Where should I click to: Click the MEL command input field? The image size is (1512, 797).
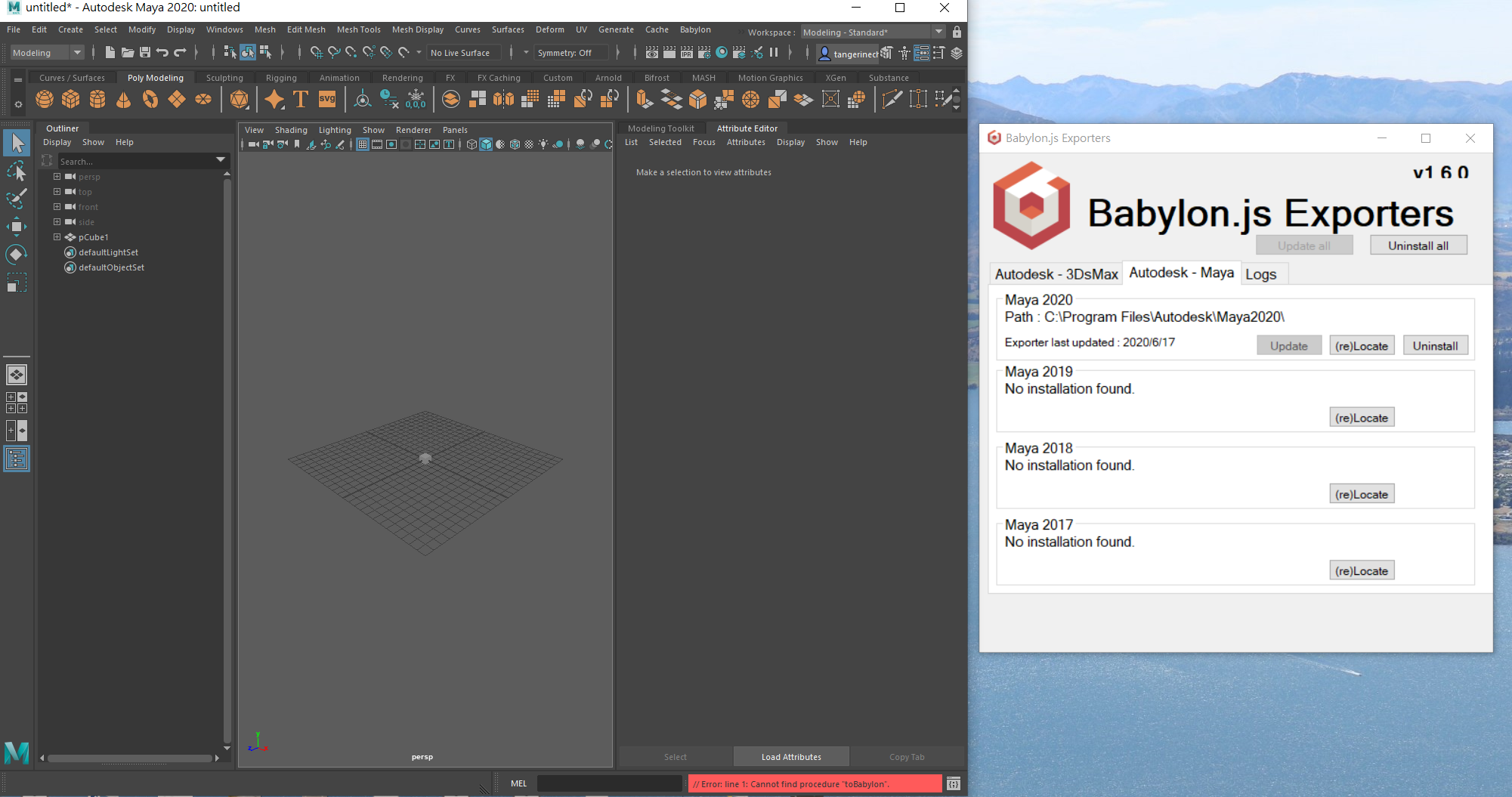tap(609, 783)
